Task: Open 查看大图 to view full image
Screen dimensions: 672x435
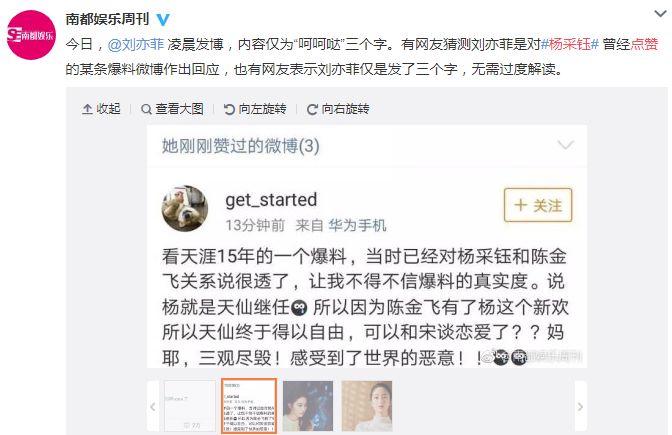Action: [x=172, y=109]
